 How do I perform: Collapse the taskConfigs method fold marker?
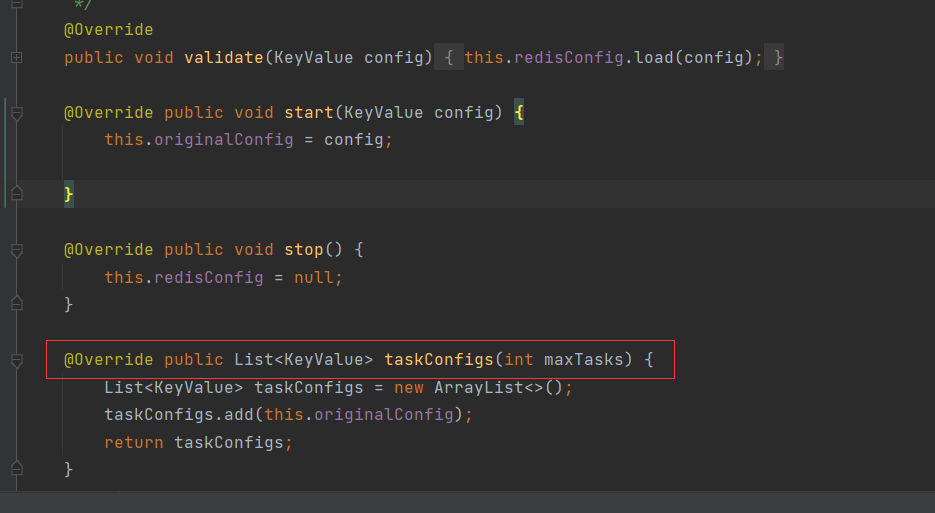tap(17, 360)
